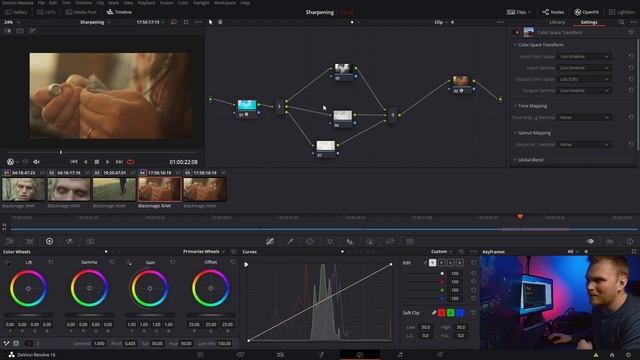Play the clip forward
This screenshot has height=360, width=640.
(x=108, y=162)
